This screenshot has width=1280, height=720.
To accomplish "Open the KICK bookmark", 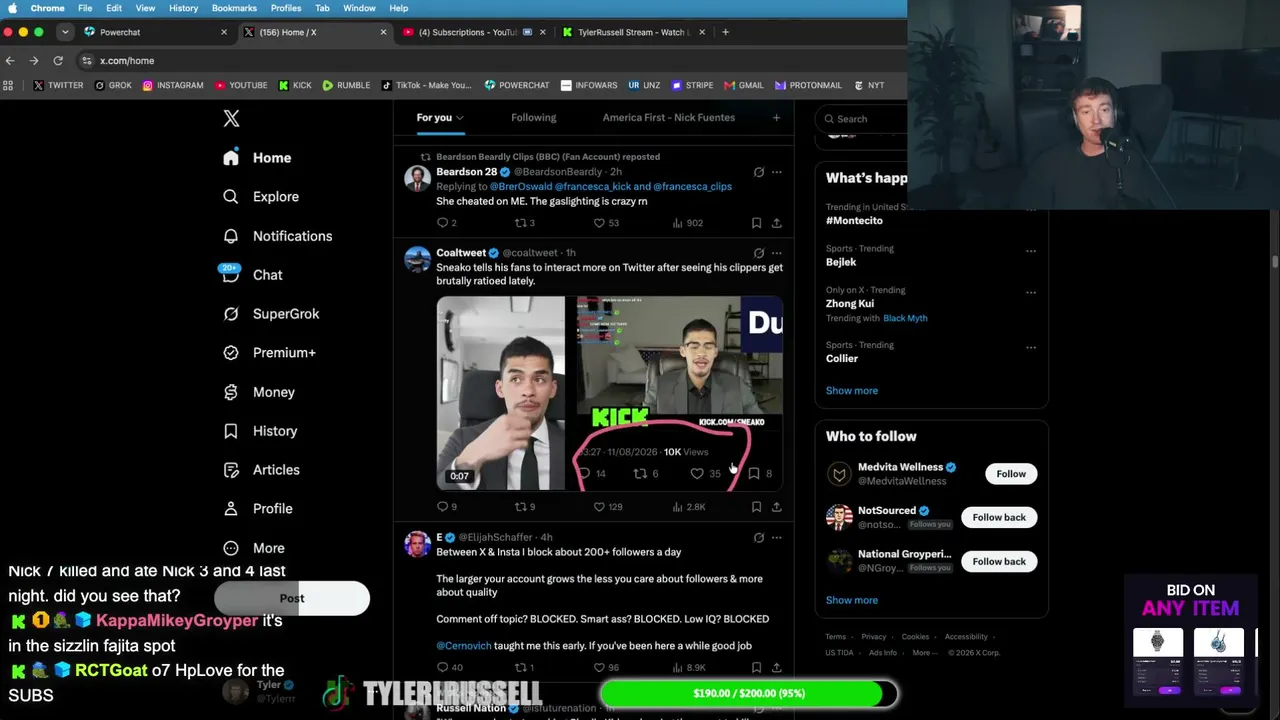I will [295, 86].
